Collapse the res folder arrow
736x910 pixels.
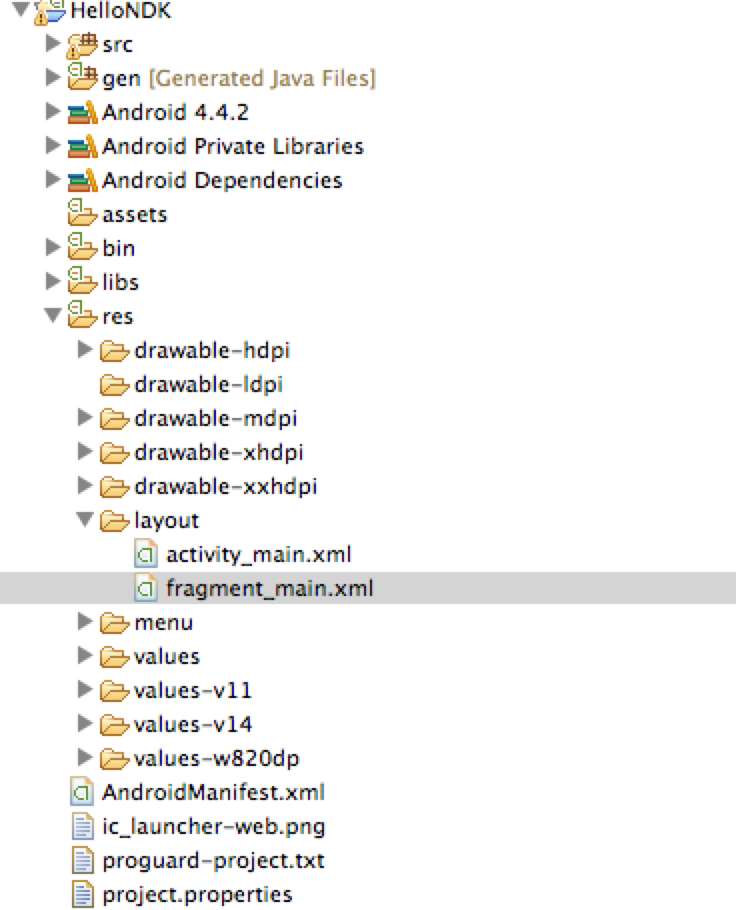click(53, 316)
